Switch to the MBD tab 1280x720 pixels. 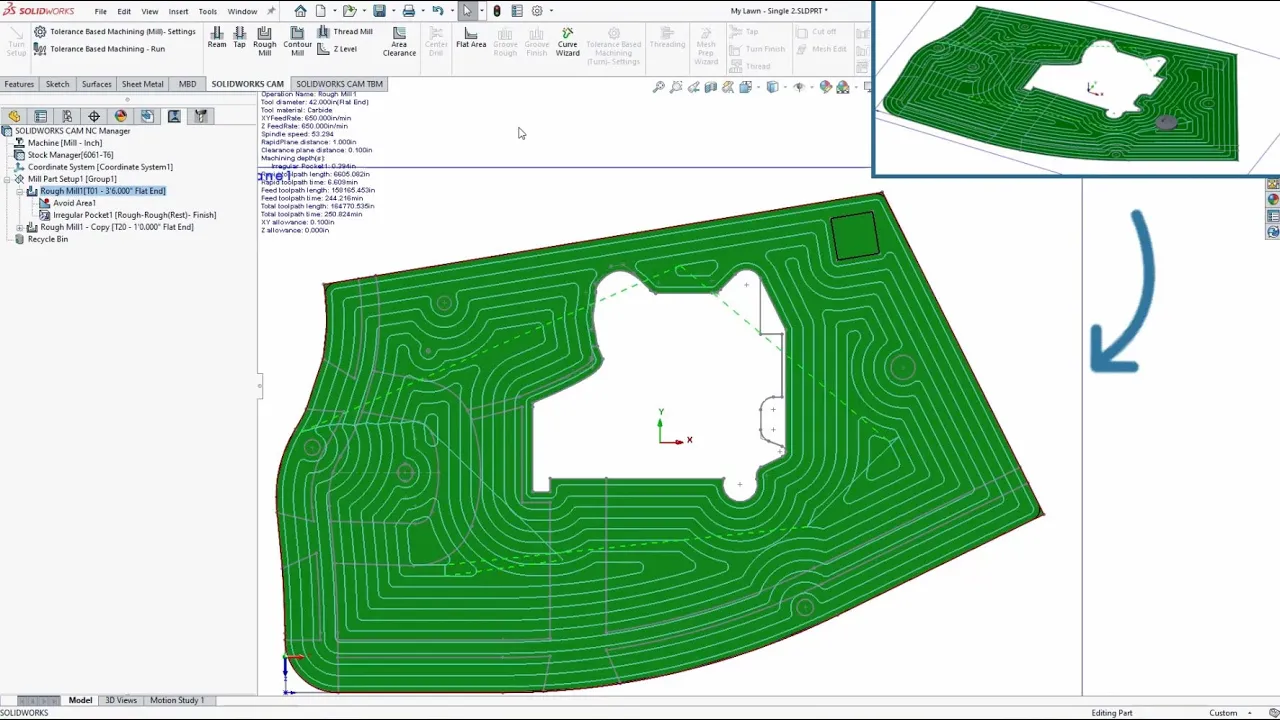pyautogui.click(x=187, y=84)
